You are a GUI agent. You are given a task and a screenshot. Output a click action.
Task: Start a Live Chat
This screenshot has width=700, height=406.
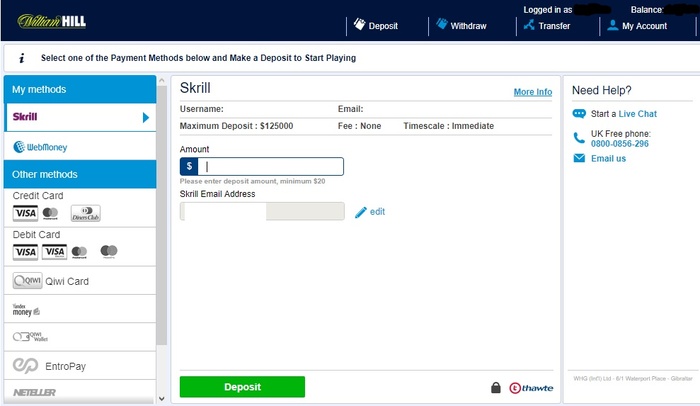coord(637,114)
